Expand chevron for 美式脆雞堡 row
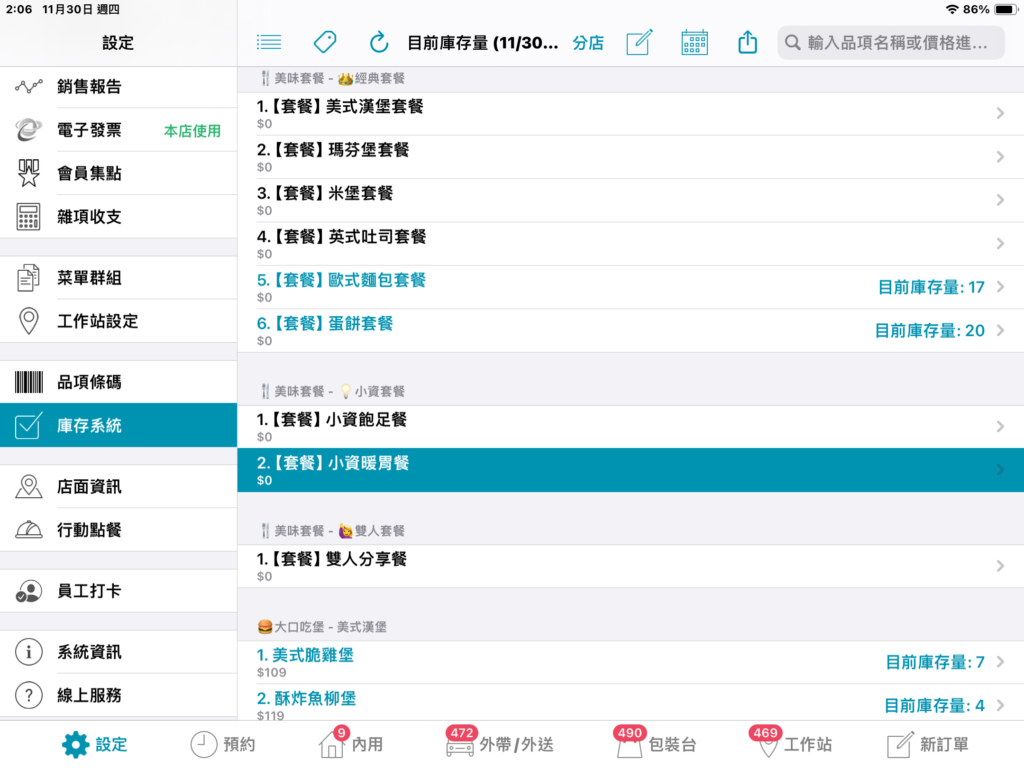The height and width of the screenshot is (768, 1024). [1000, 662]
